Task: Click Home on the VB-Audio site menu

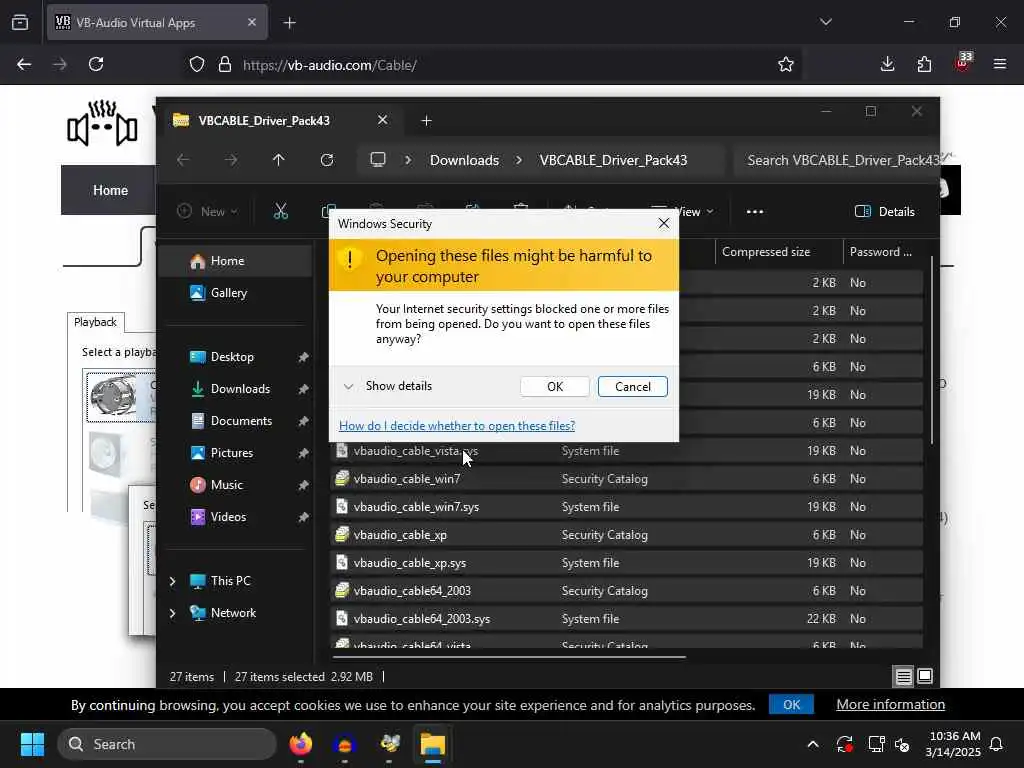Action: (x=110, y=190)
